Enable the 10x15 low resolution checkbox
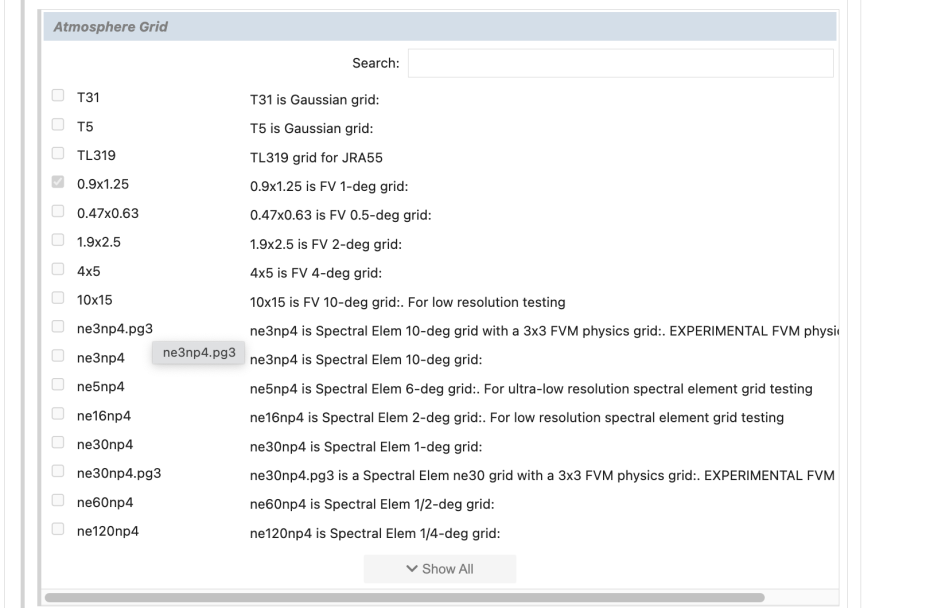This screenshot has height=608, width=926. pyautogui.click(x=58, y=298)
